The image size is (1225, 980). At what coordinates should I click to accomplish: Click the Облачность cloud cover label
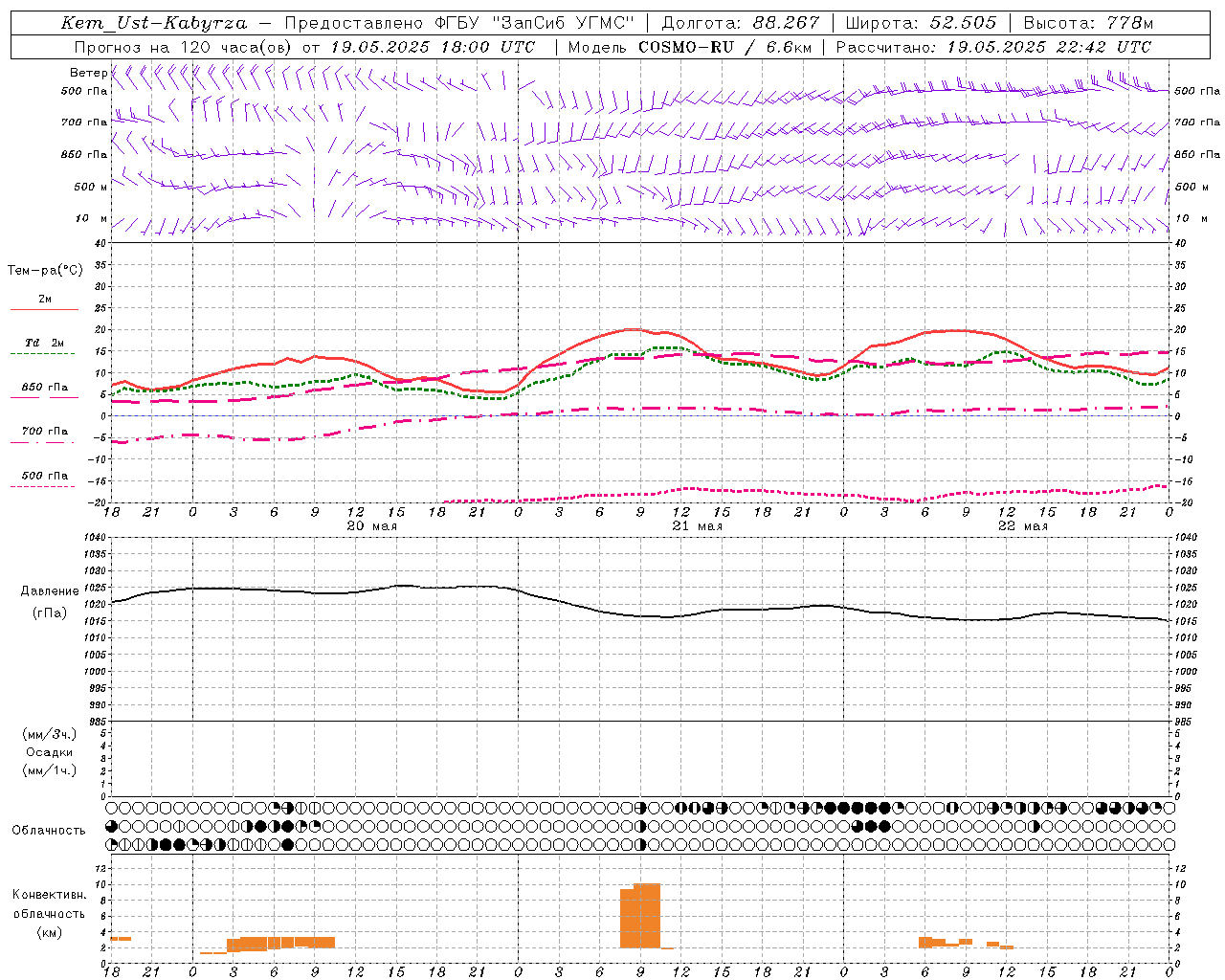click(x=49, y=830)
